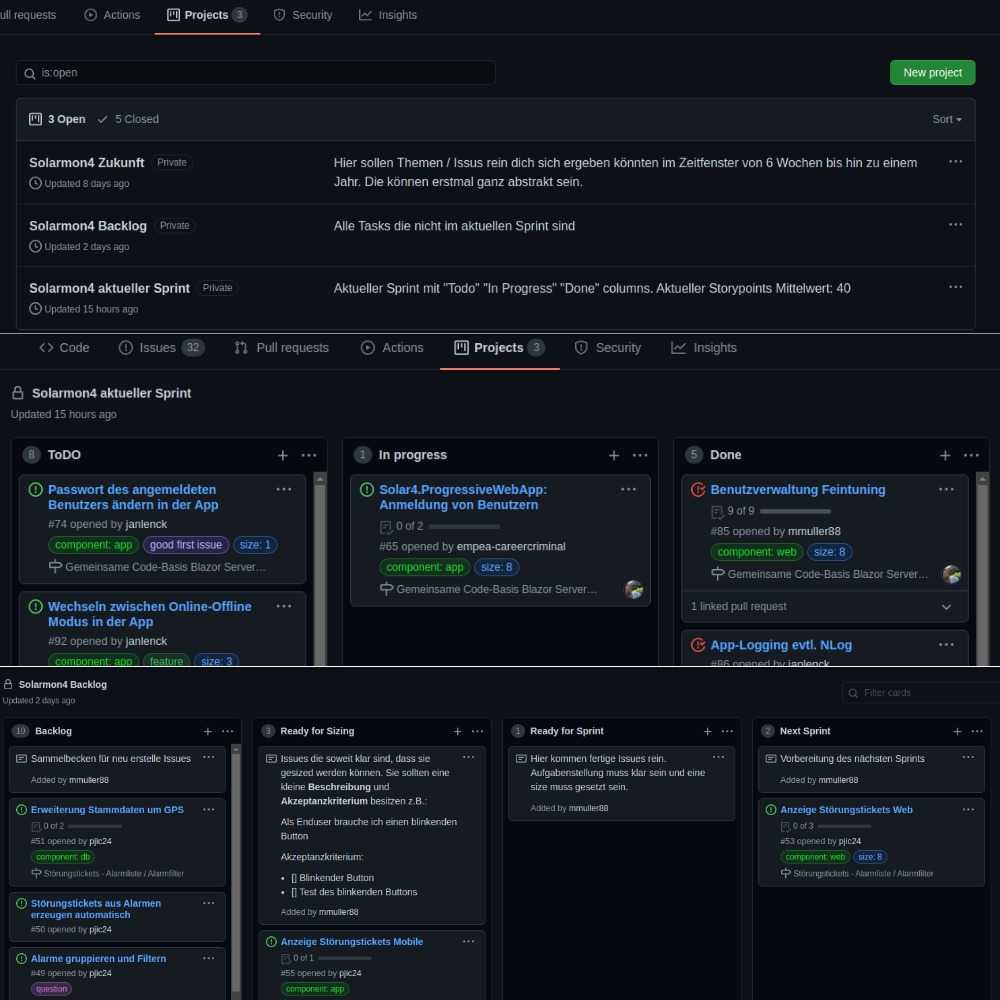Click the add item plus on the Next Sprint column
The height and width of the screenshot is (1000, 1000).
957,731
